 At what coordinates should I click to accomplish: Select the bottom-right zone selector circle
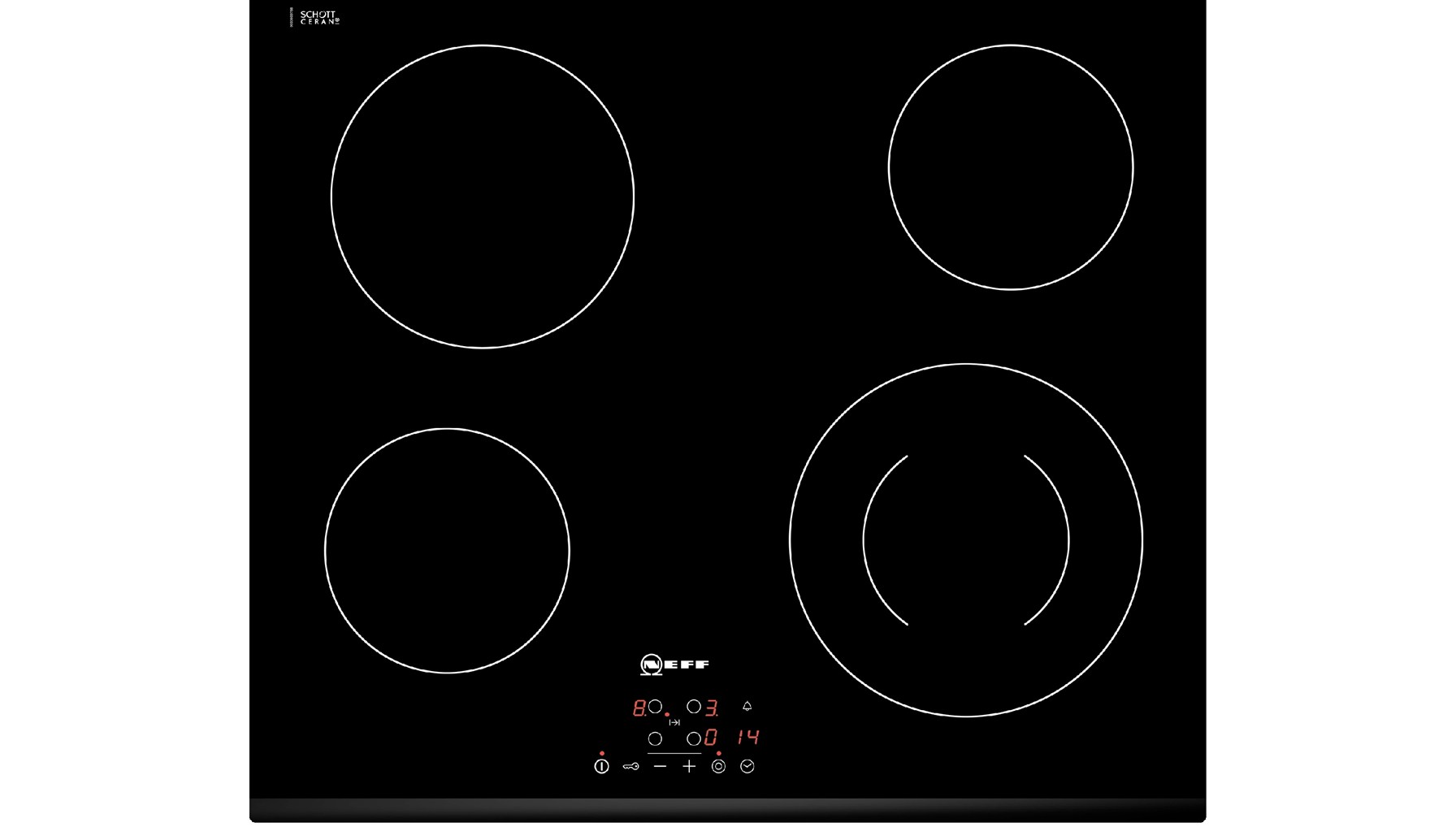(x=693, y=738)
